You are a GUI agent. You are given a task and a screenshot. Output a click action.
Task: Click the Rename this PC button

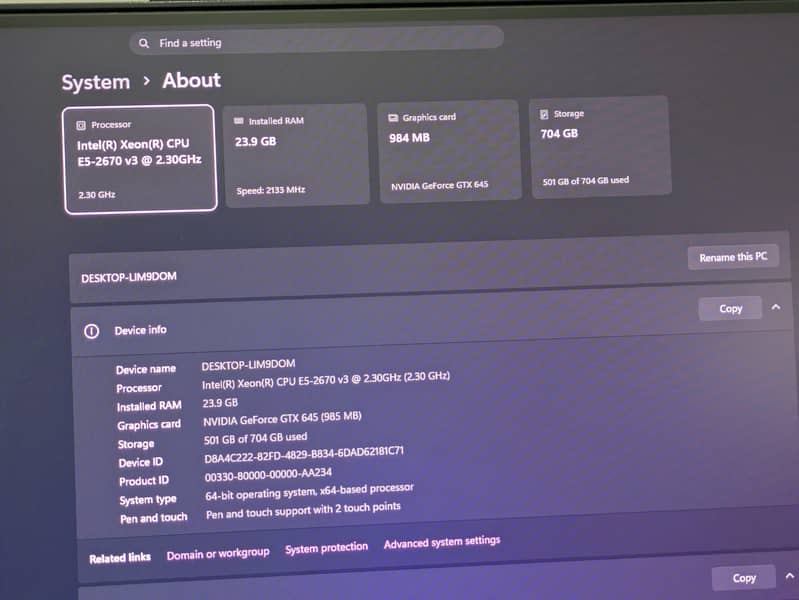[x=733, y=257]
